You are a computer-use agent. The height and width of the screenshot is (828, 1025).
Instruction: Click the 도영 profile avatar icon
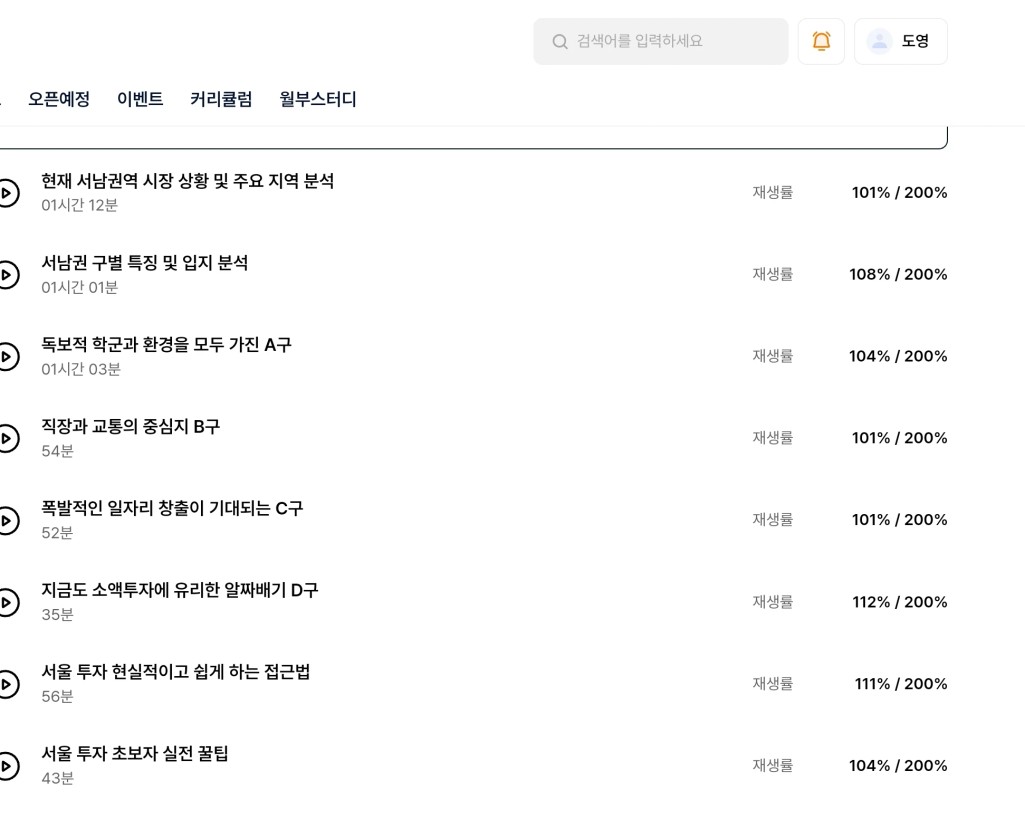(879, 41)
